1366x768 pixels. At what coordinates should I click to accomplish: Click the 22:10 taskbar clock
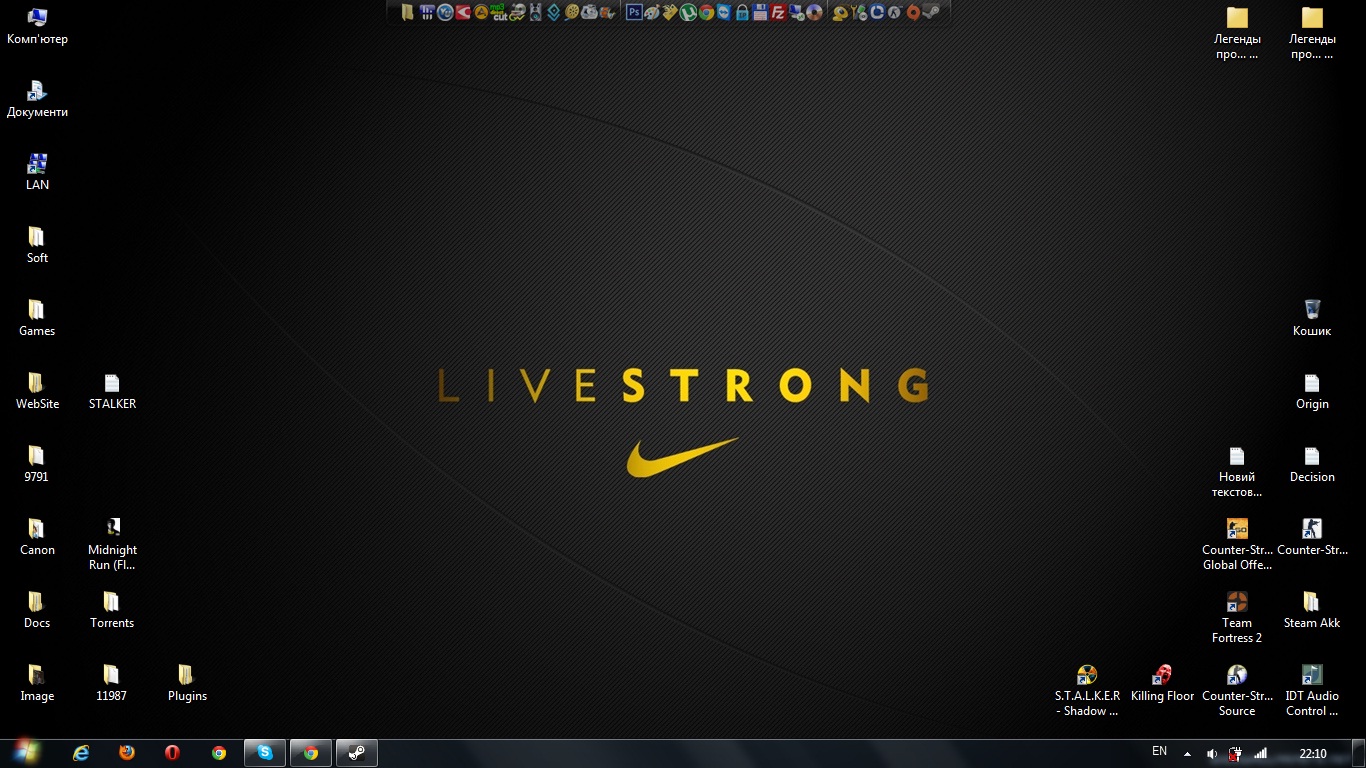coord(1313,753)
